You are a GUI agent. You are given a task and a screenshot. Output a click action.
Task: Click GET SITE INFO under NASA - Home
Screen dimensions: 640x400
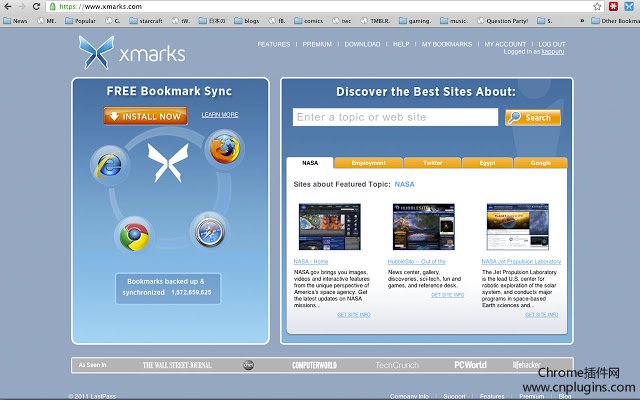[354, 315]
